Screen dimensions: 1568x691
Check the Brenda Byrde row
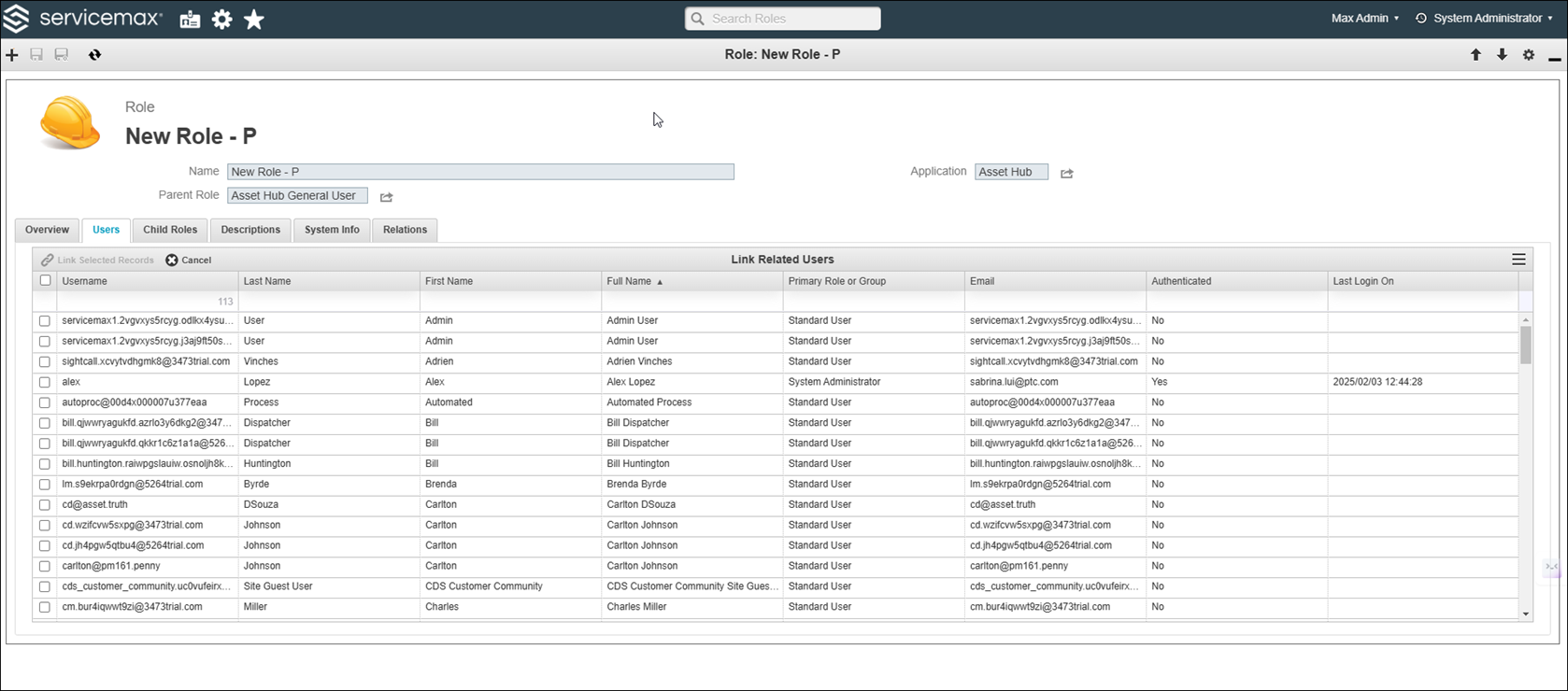click(x=45, y=485)
